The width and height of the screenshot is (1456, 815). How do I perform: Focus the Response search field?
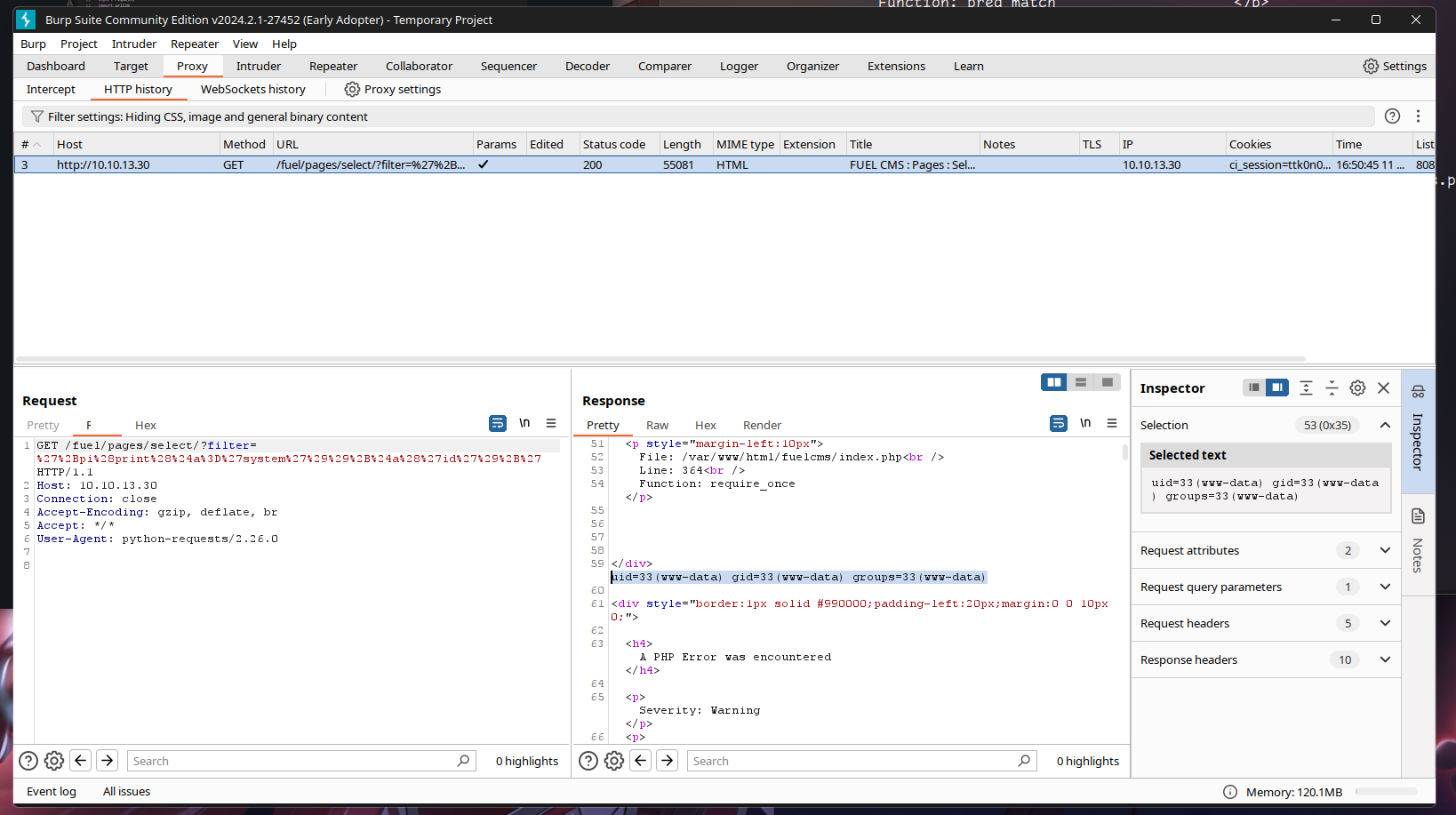coord(861,761)
